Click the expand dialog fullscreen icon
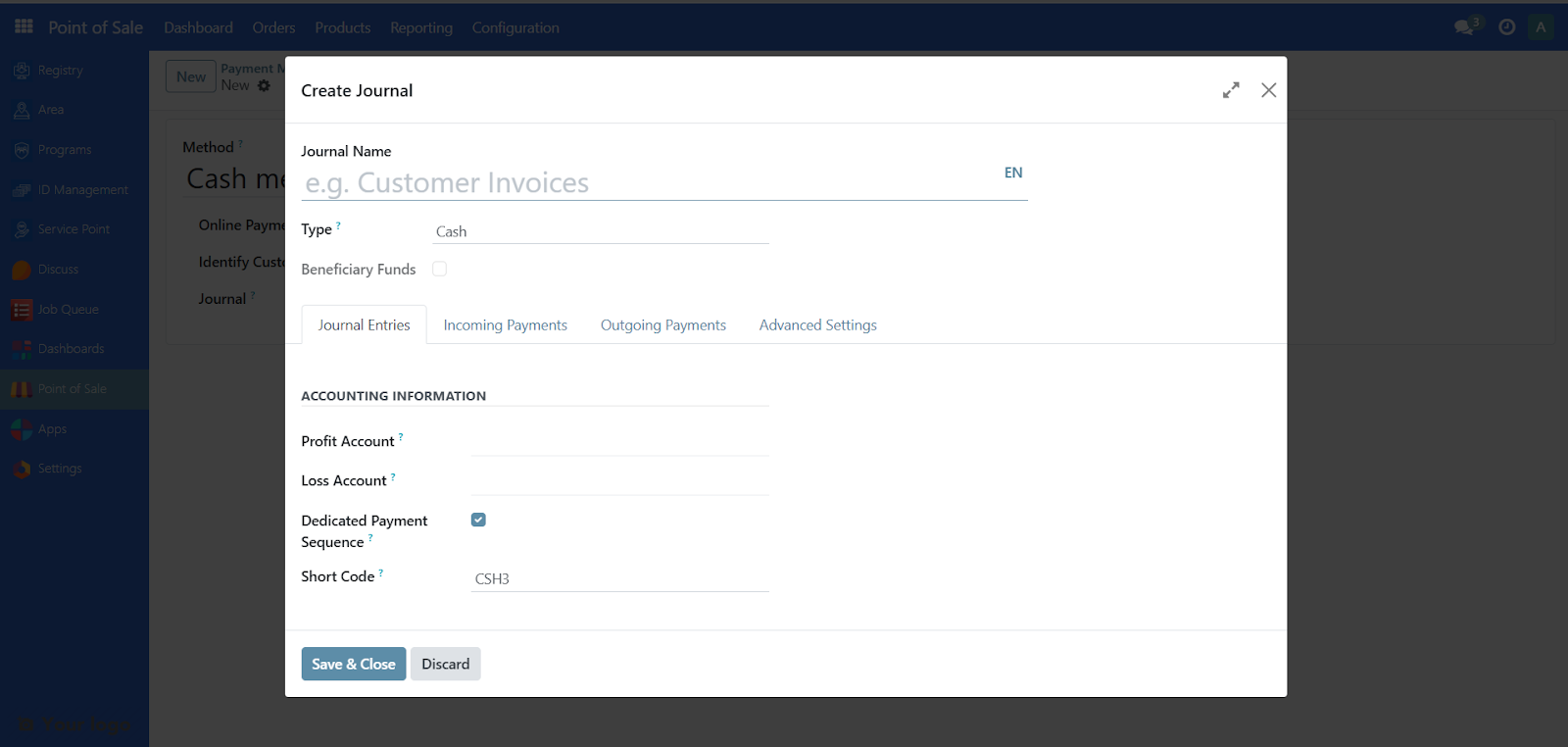 (x=1231, y=90)
